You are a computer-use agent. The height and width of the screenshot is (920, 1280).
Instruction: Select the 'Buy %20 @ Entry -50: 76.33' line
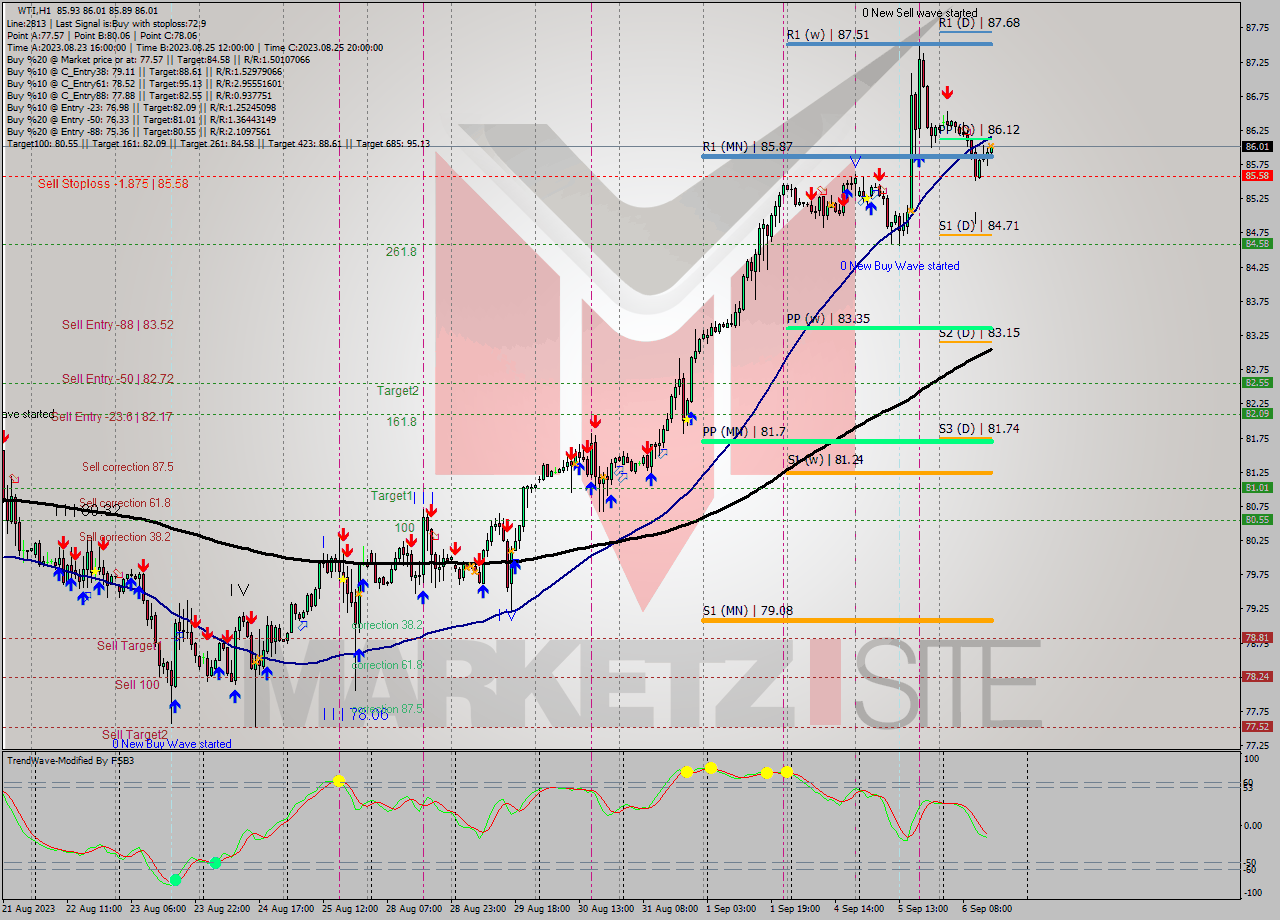click(141, 119)
